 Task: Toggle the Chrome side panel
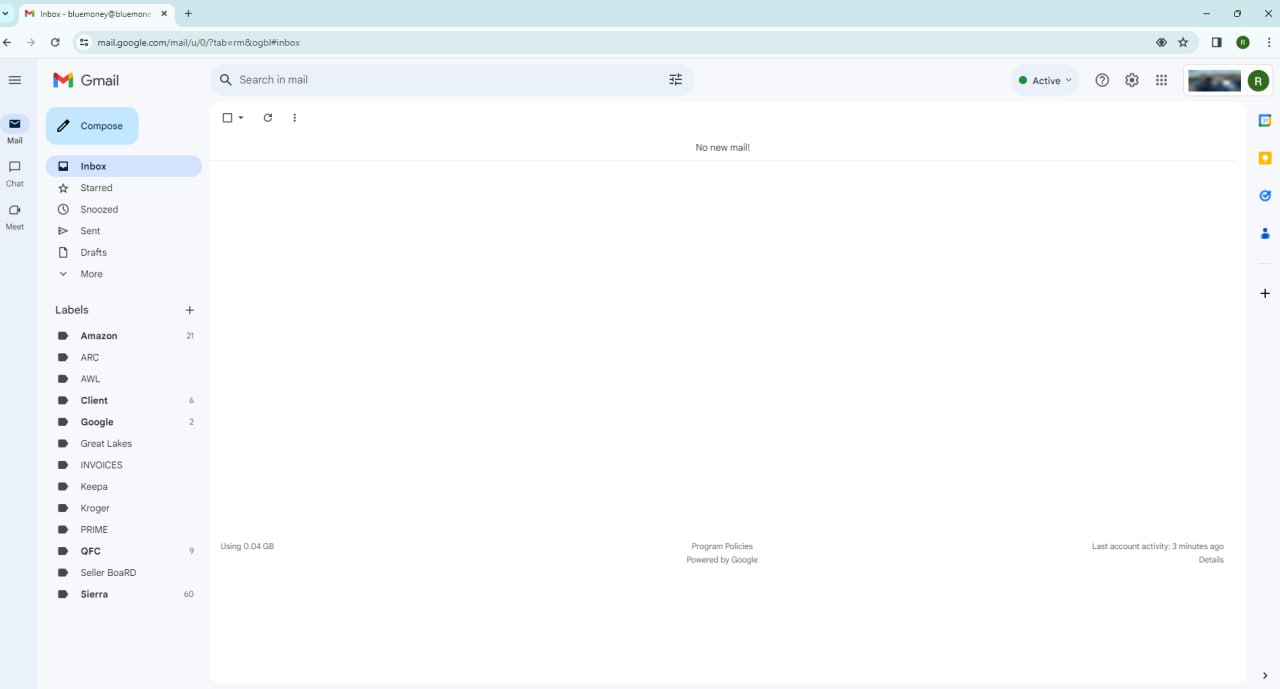(x=1216, y=42)
